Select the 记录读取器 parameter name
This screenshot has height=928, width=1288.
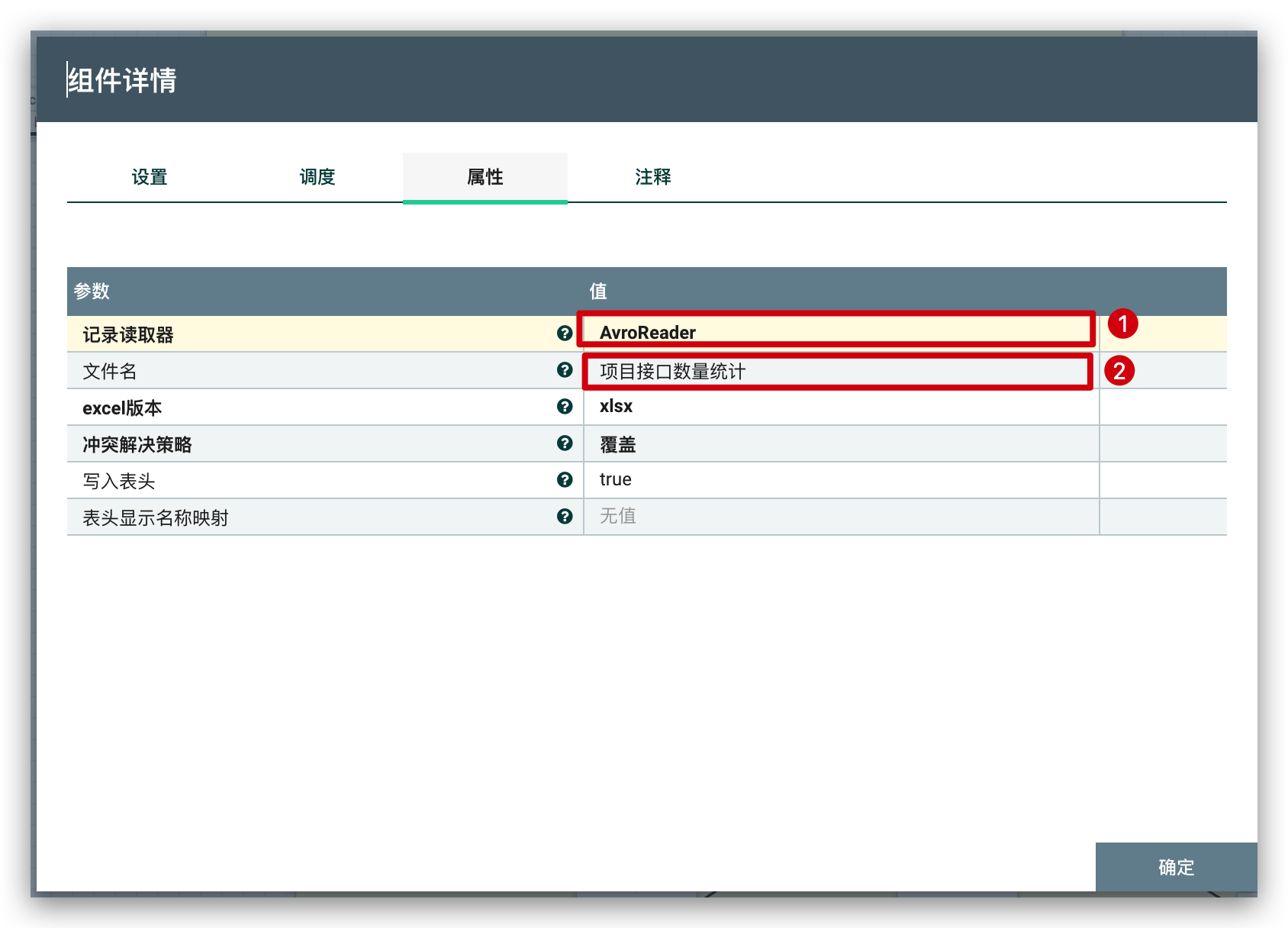[128, 335]
